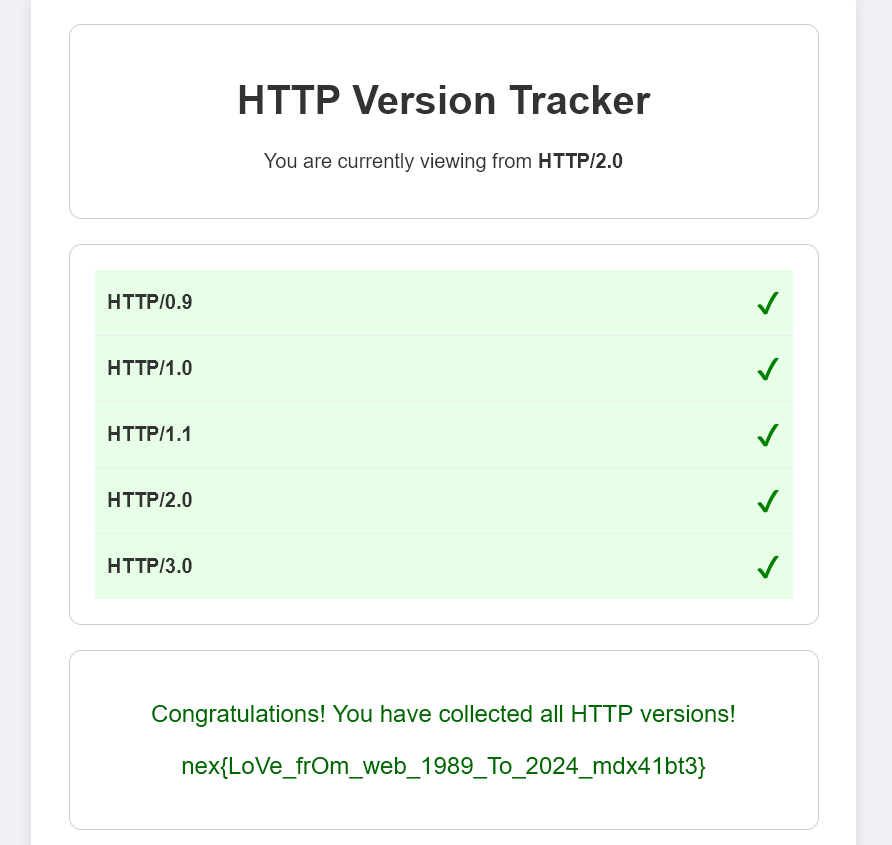The height and width of the screenshot is (845, 892).
Task: Click the nex{LoVe_frOm_web...} flag text
Action: coord(443,767)
